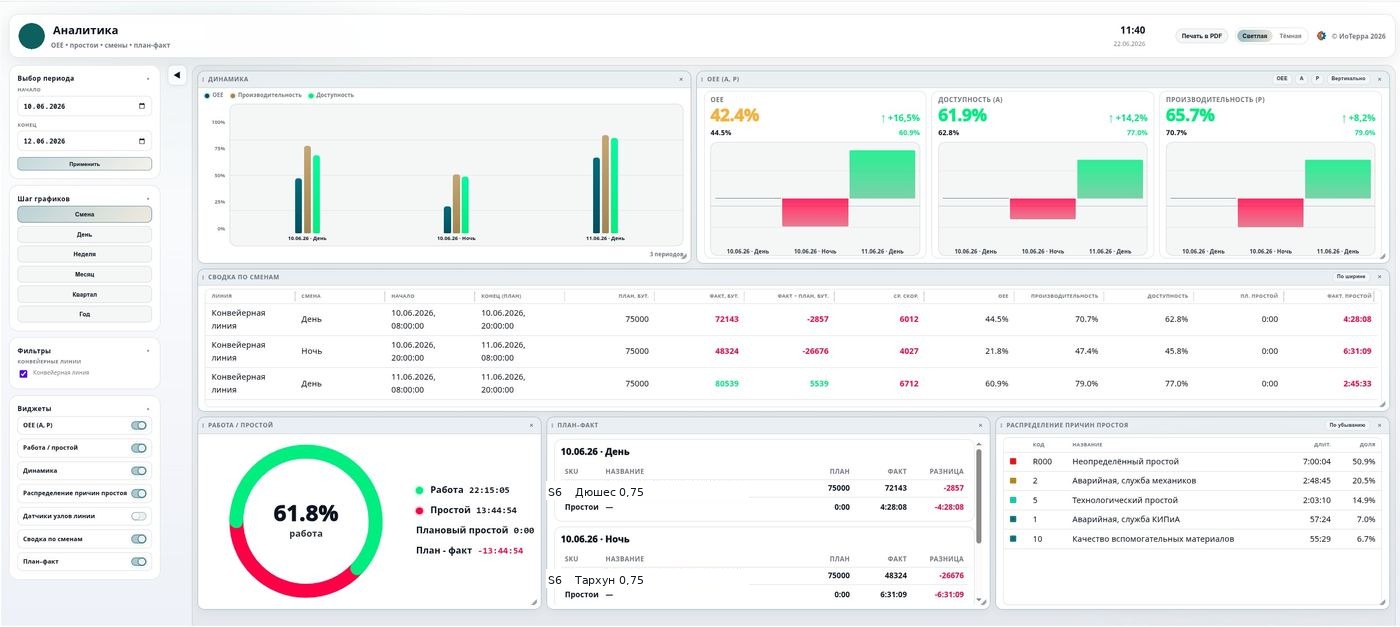Select the Месяц chart step

click(85, 274)
